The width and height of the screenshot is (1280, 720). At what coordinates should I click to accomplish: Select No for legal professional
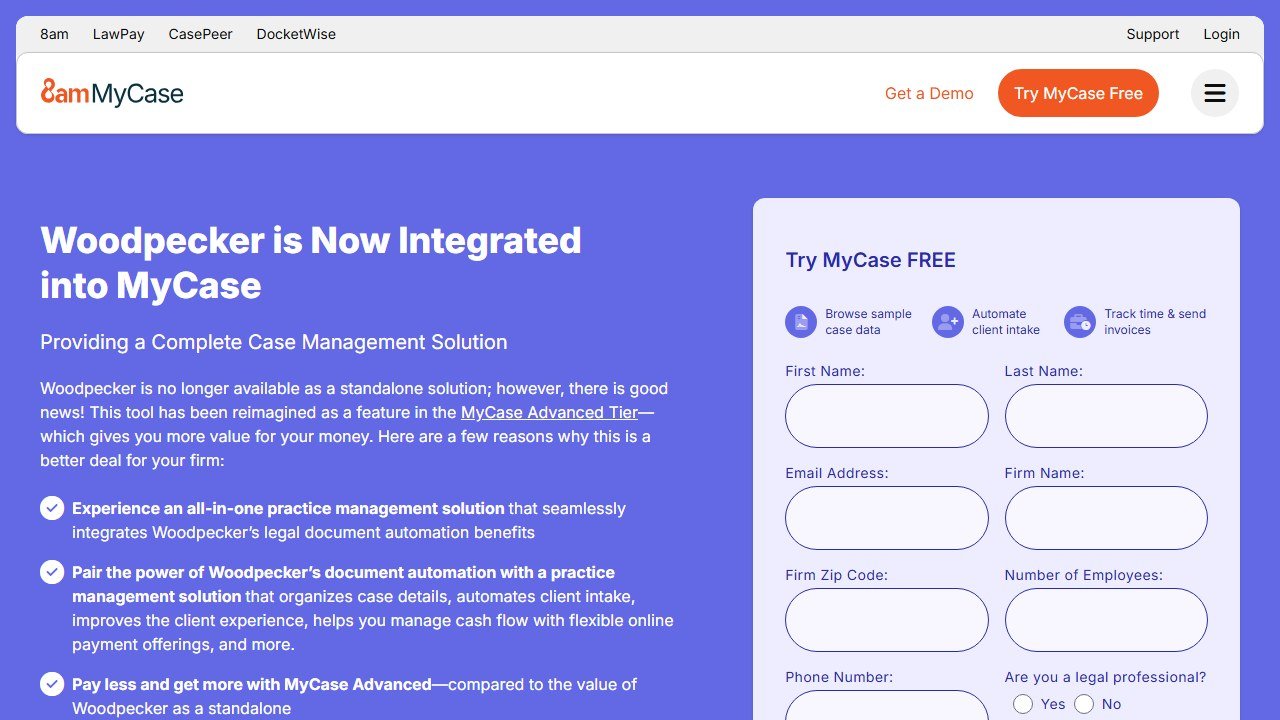pyautogui.click(x=1084, y=704)
